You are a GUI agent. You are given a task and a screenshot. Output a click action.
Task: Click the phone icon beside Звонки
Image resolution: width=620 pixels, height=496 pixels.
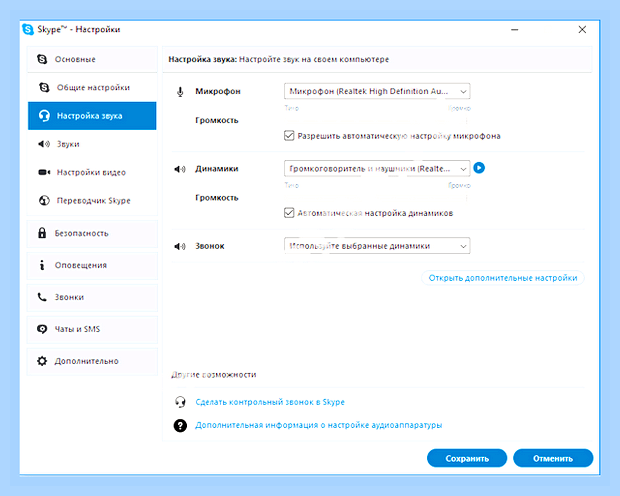click(x=42, y=297)
